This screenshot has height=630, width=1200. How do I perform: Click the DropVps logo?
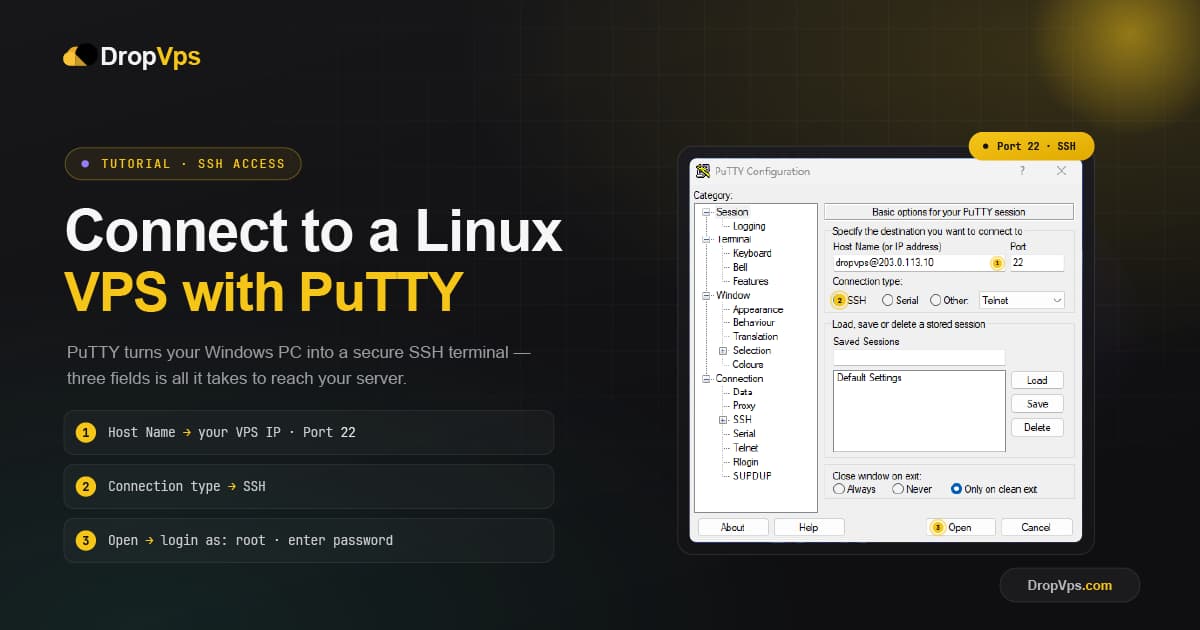[x=132, y=57]
